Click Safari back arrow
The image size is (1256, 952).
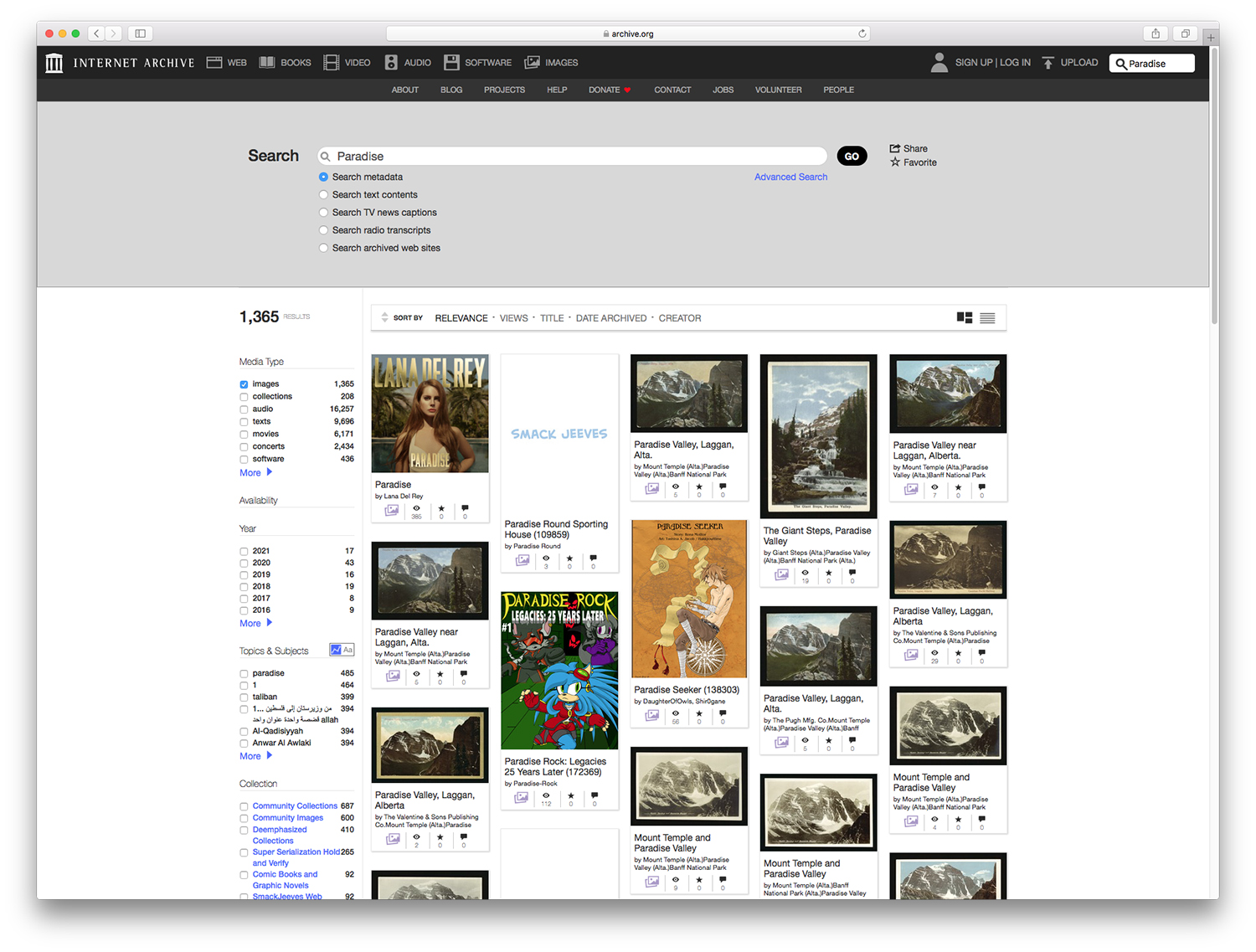point(97,33)
